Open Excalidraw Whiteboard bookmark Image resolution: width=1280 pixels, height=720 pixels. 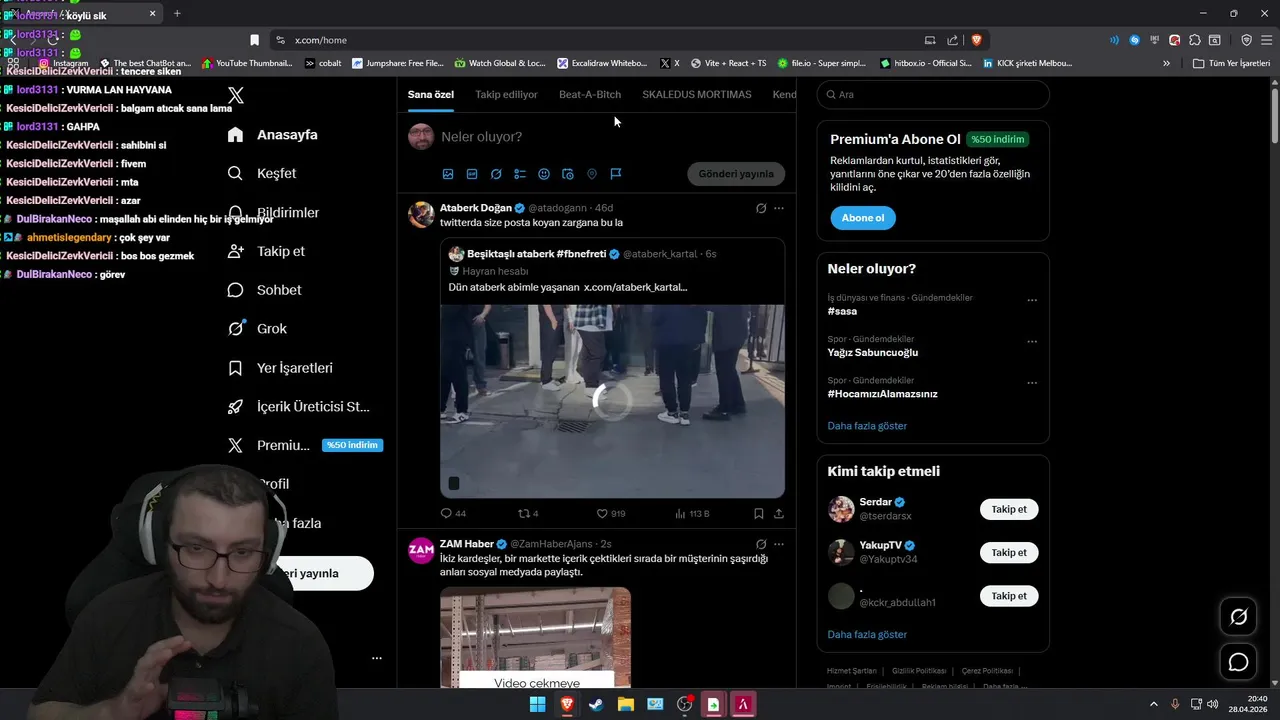click(602, 63)
